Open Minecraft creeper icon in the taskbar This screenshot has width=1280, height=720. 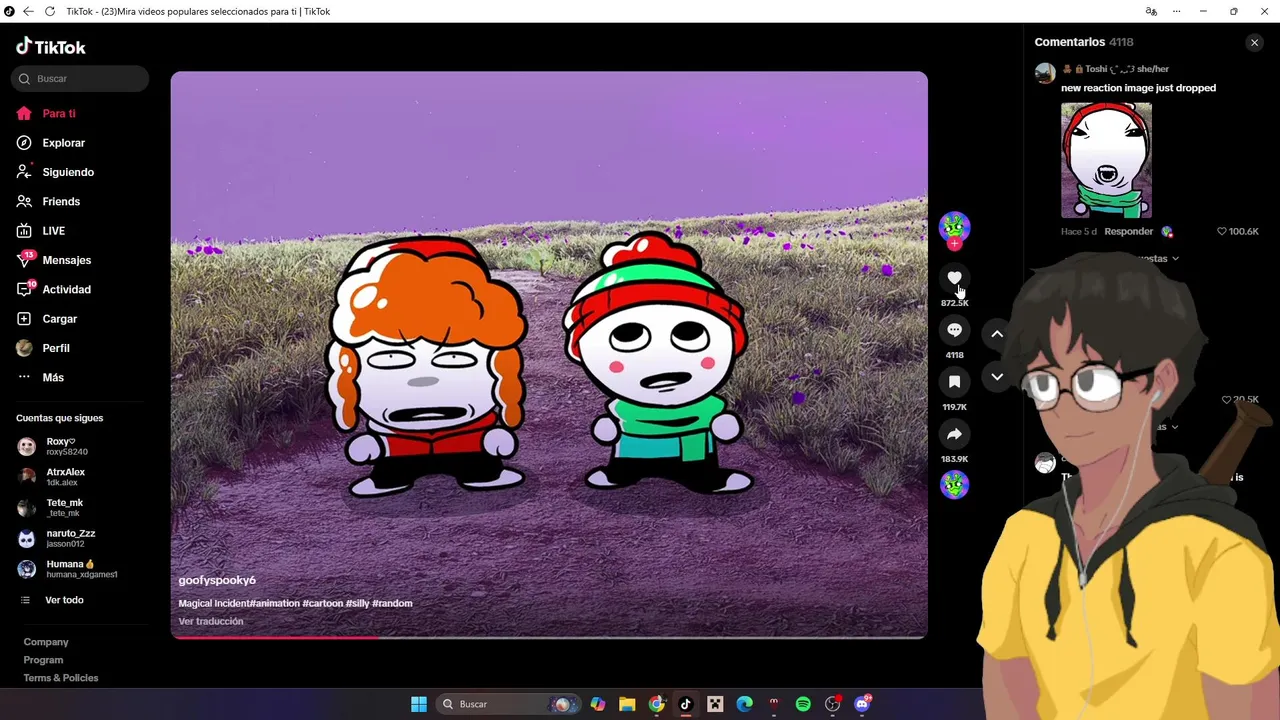(x=715, y=704)
